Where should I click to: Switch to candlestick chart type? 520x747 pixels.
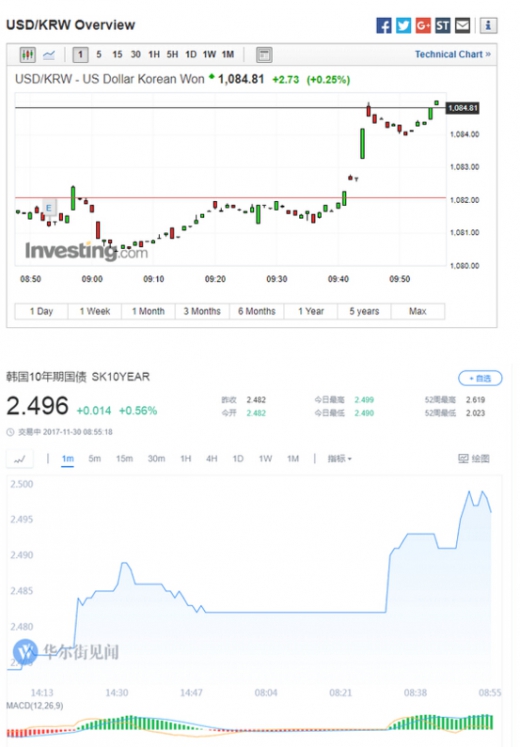[x=28, y=55]
